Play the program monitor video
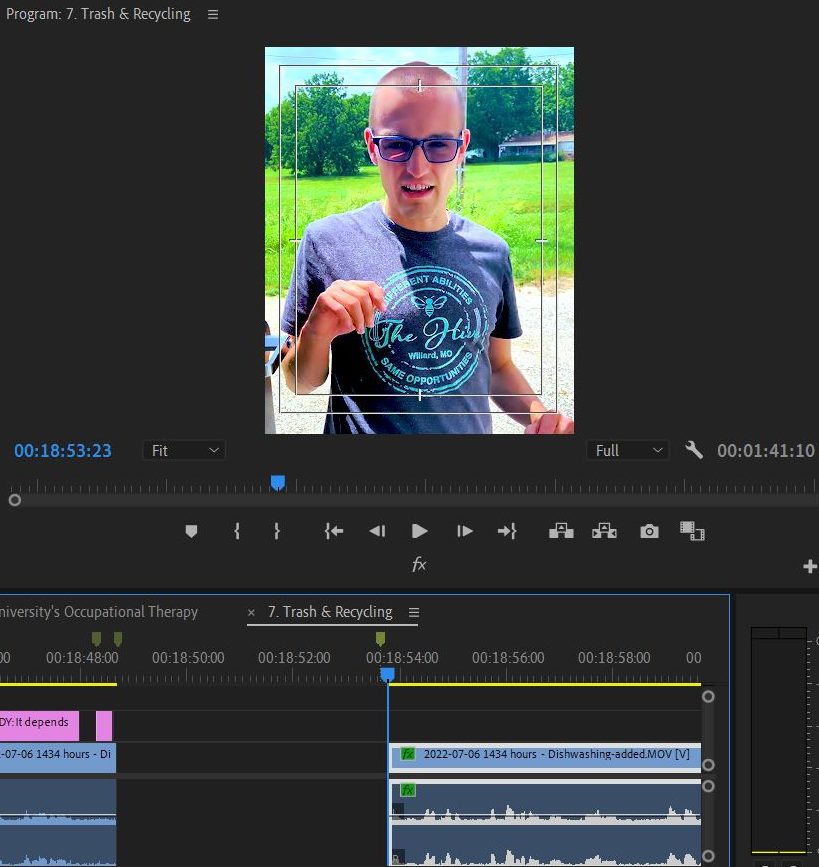This screenshot has height=867, width=819. coord(420,531)
